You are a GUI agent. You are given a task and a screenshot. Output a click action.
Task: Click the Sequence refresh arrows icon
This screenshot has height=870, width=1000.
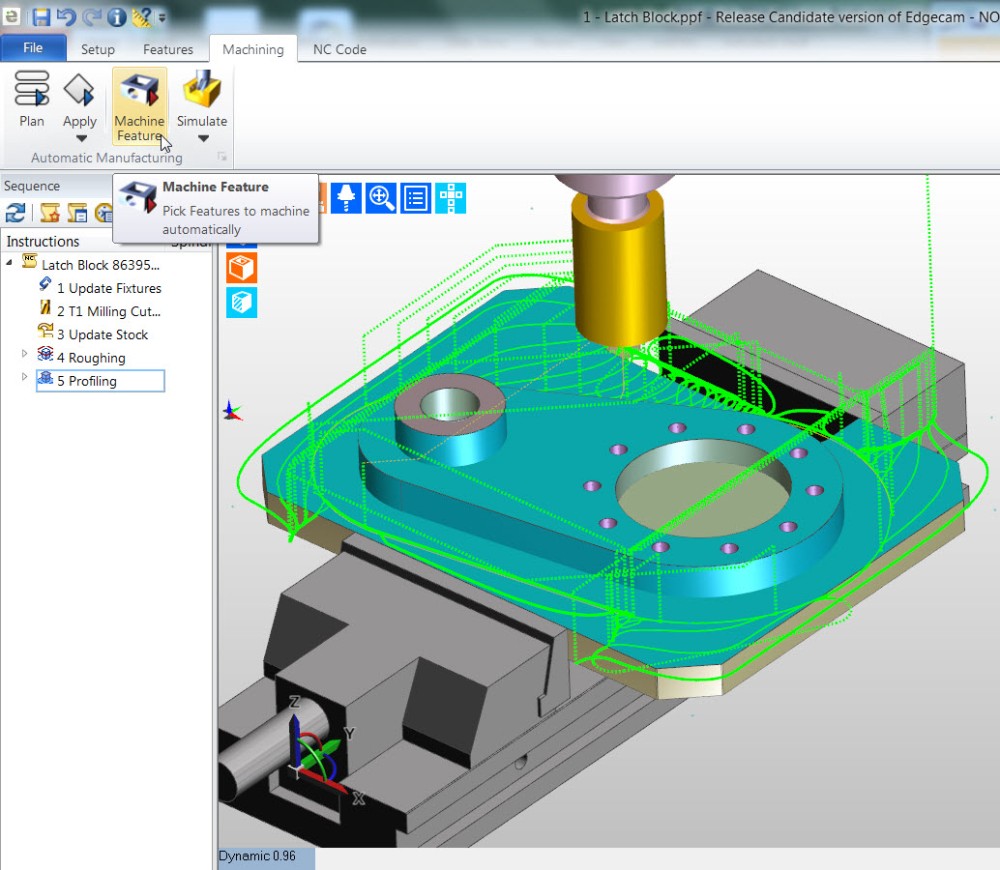[x=15, y=213]
